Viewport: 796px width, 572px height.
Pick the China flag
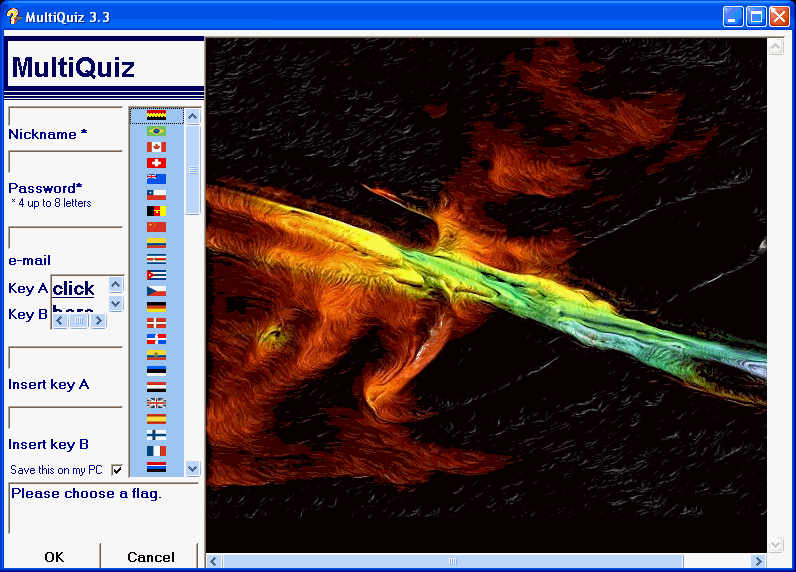(x=156, y=227)
